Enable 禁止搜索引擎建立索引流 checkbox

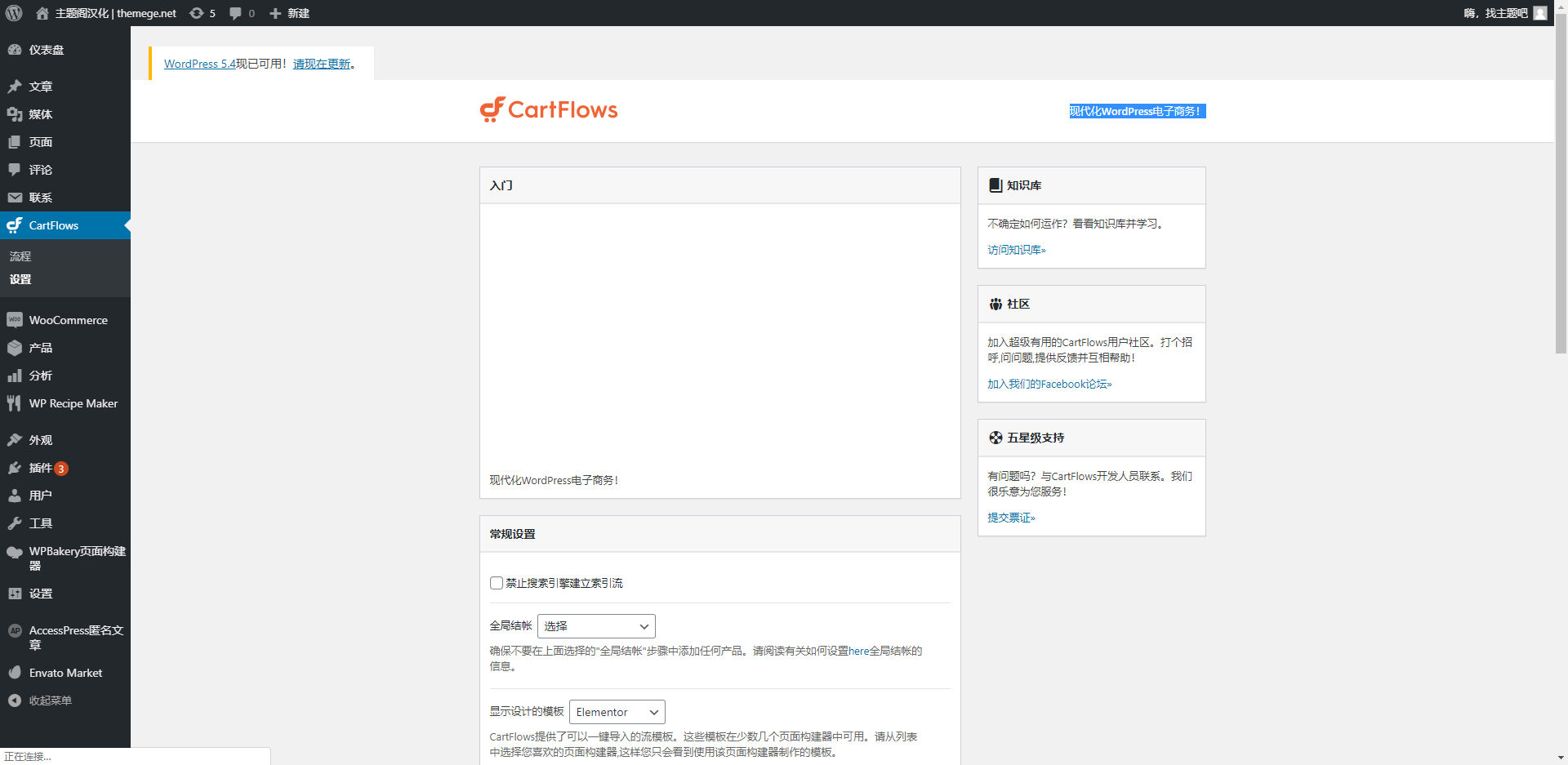(496, 583)
